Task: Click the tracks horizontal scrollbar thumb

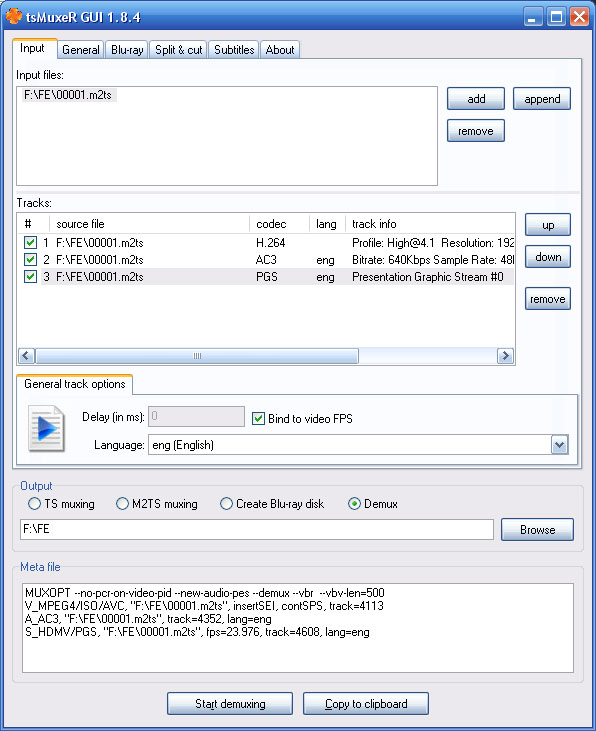Action: tap(197, 356)
